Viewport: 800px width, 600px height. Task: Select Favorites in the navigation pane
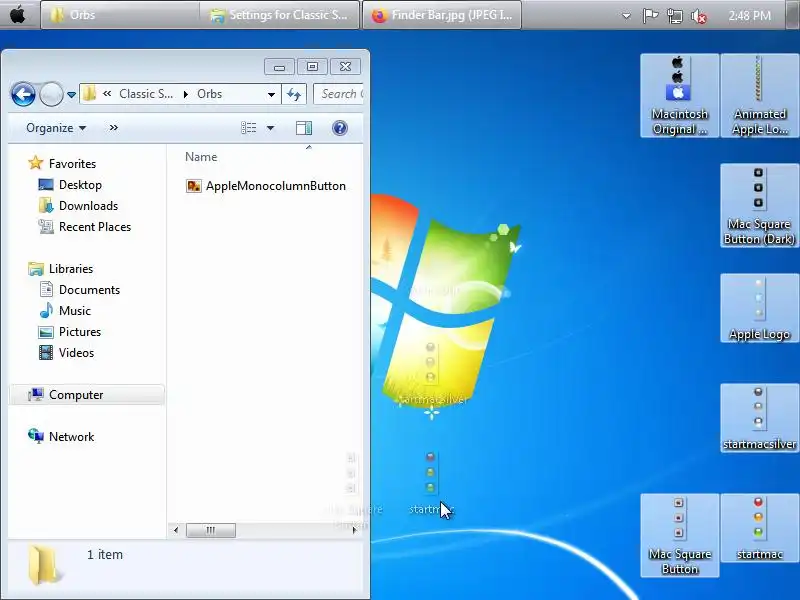click(x=72, y=164)
